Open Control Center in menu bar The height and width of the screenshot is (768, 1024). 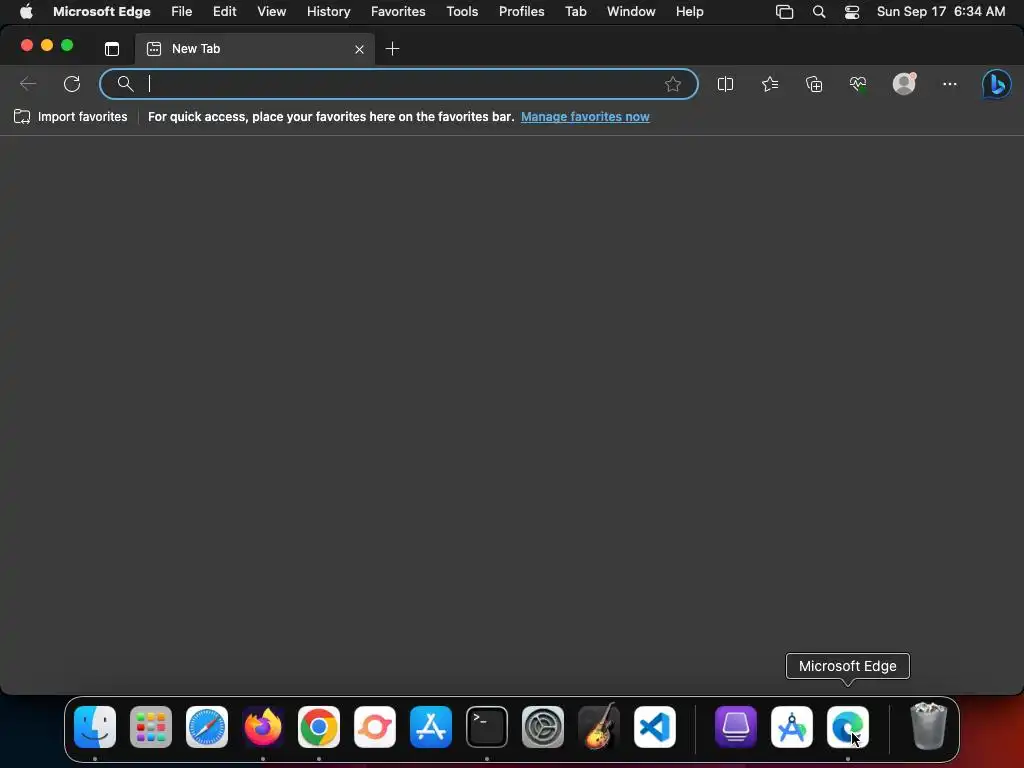tap(852, 12)
